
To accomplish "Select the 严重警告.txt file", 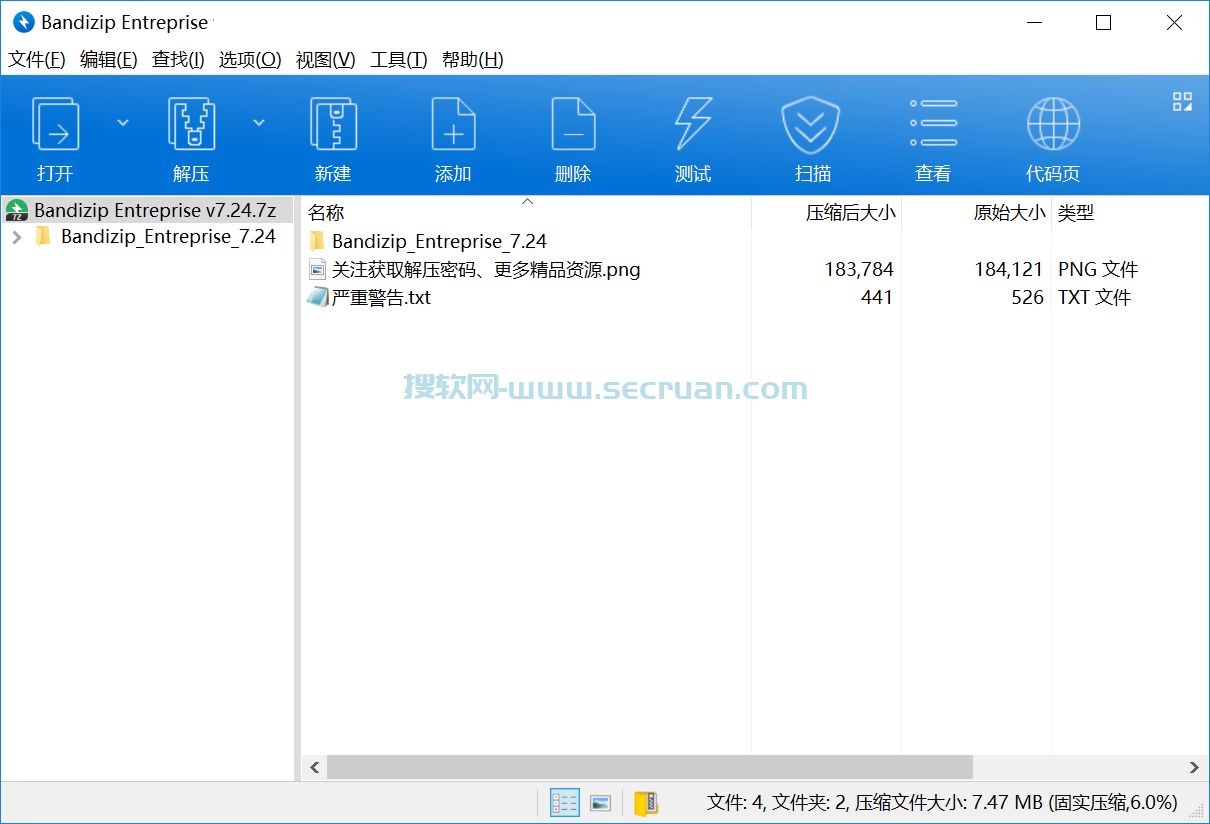I will coord(381,297).
